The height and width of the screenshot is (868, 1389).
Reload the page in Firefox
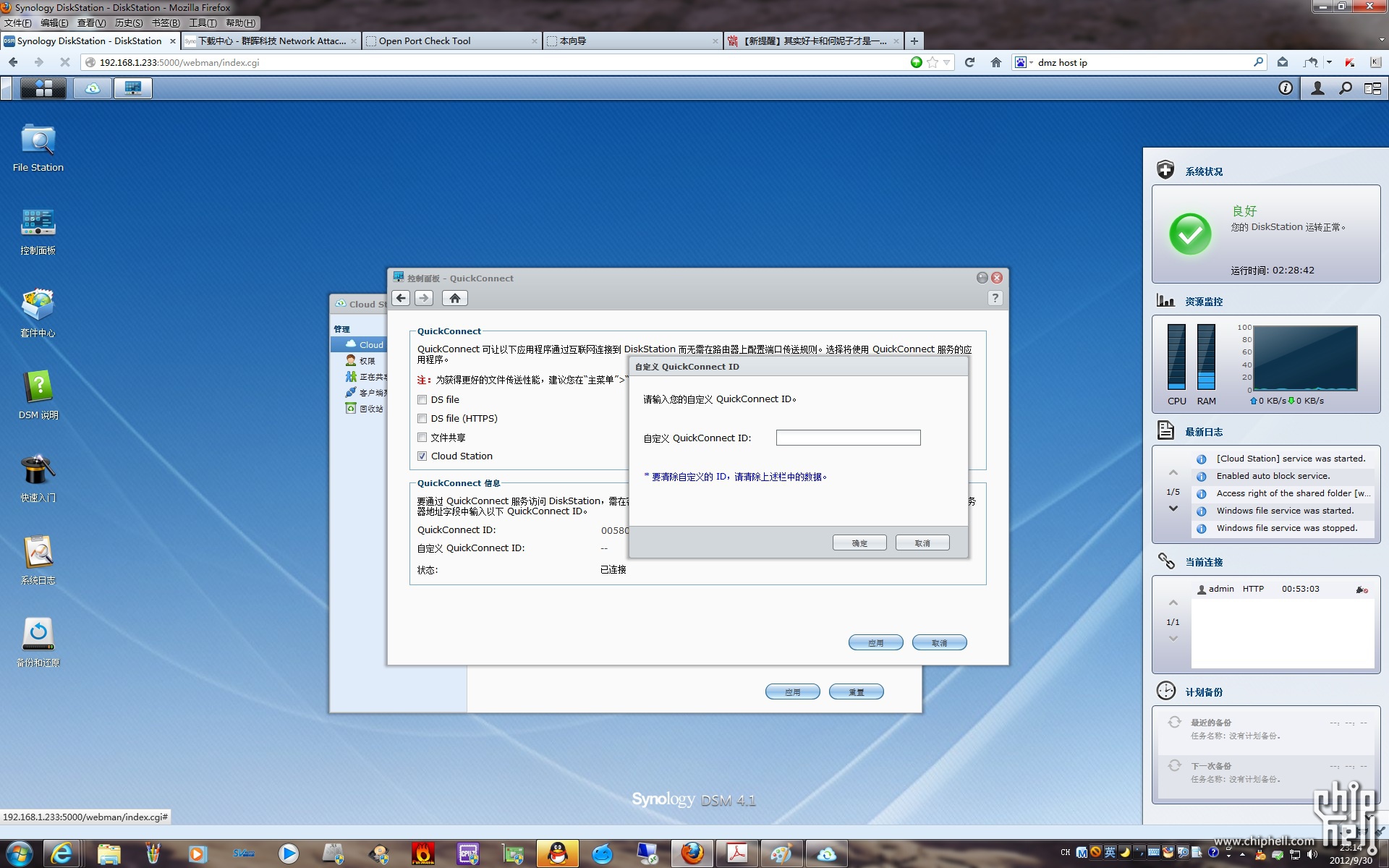pos(970,62)
